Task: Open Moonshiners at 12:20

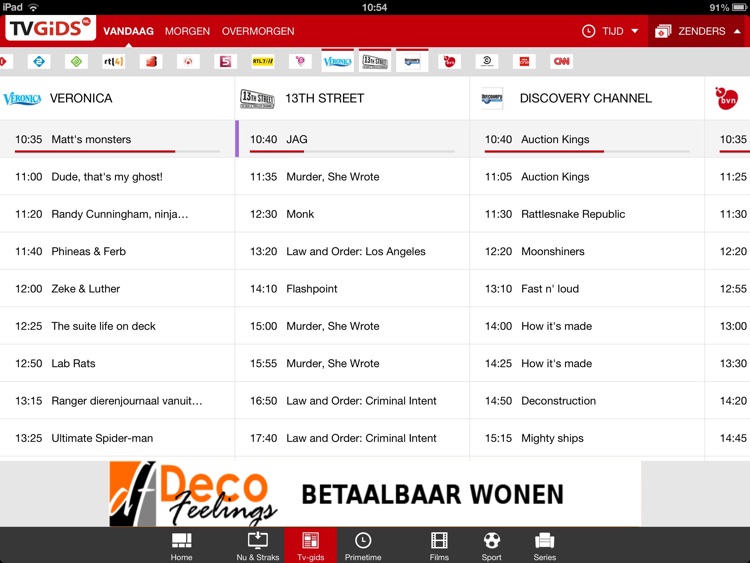Action: pyautogui.click(x=587, y=251)
